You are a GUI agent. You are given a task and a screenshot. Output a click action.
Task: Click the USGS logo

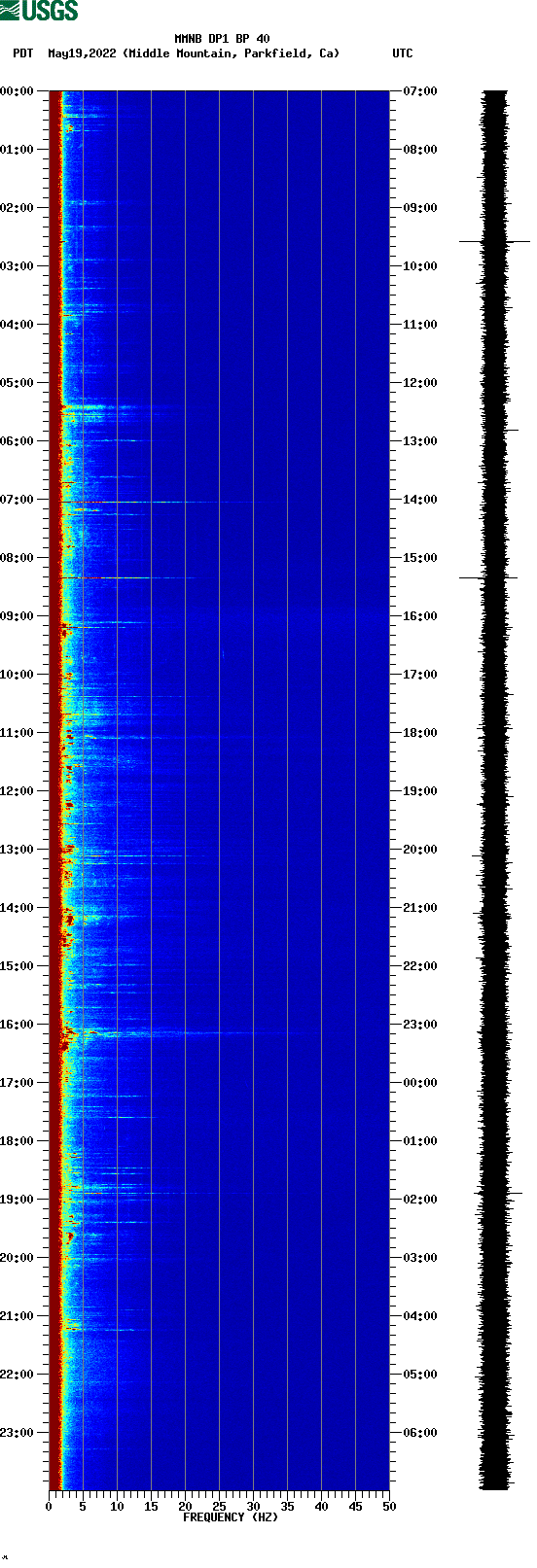tap(39, 11)
